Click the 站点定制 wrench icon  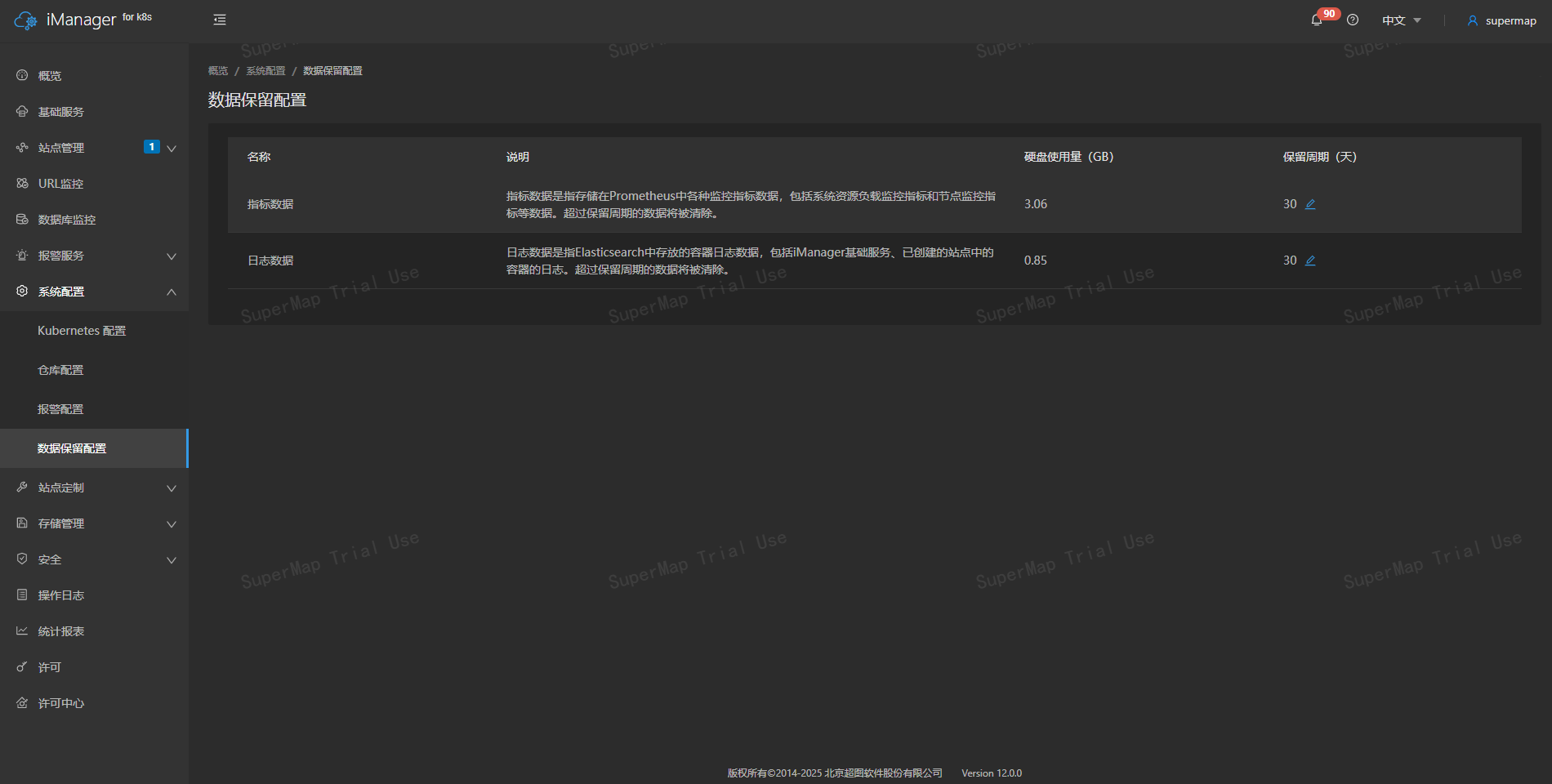22,487
